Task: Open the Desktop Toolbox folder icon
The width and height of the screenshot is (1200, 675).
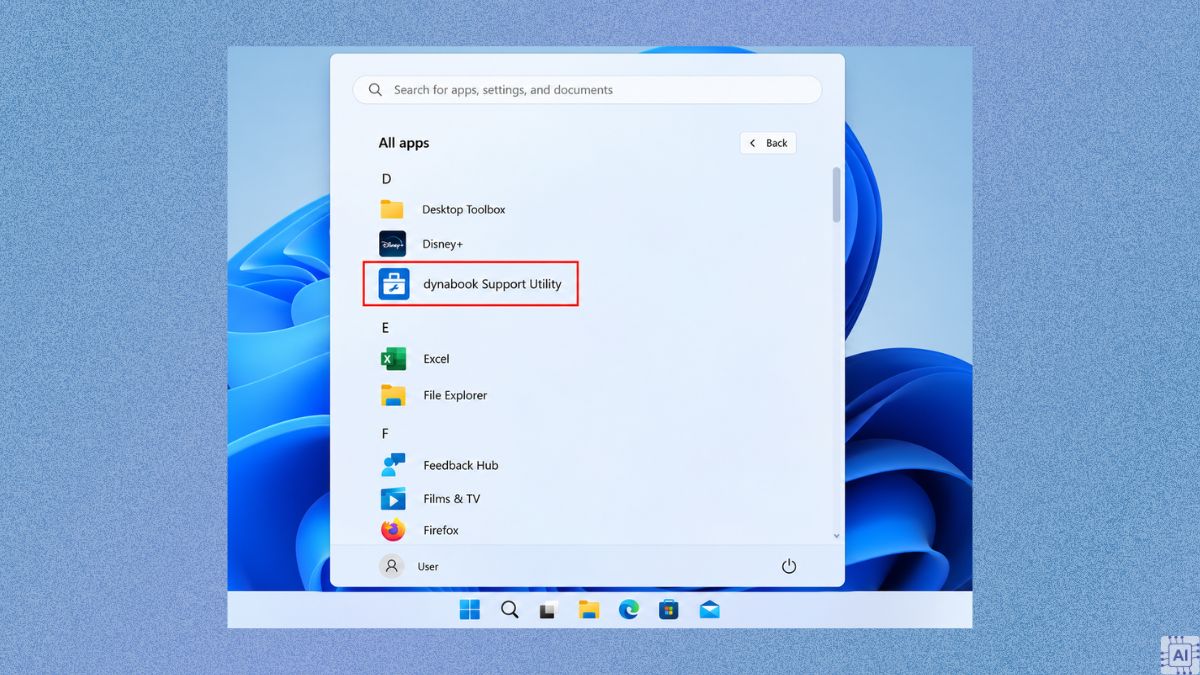Action: (x=392, y=209)
